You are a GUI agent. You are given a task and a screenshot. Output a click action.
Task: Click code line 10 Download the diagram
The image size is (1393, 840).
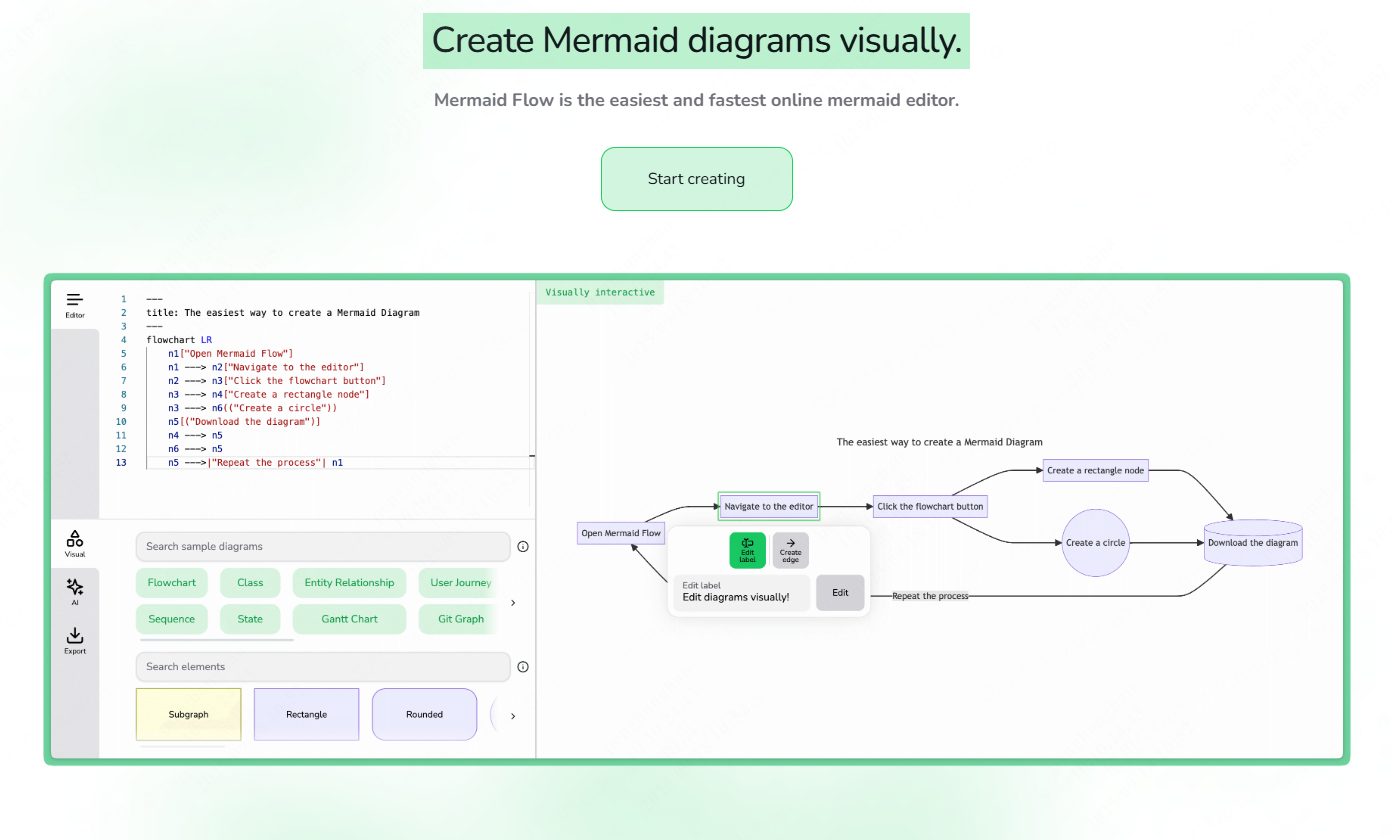pos(244,422)
